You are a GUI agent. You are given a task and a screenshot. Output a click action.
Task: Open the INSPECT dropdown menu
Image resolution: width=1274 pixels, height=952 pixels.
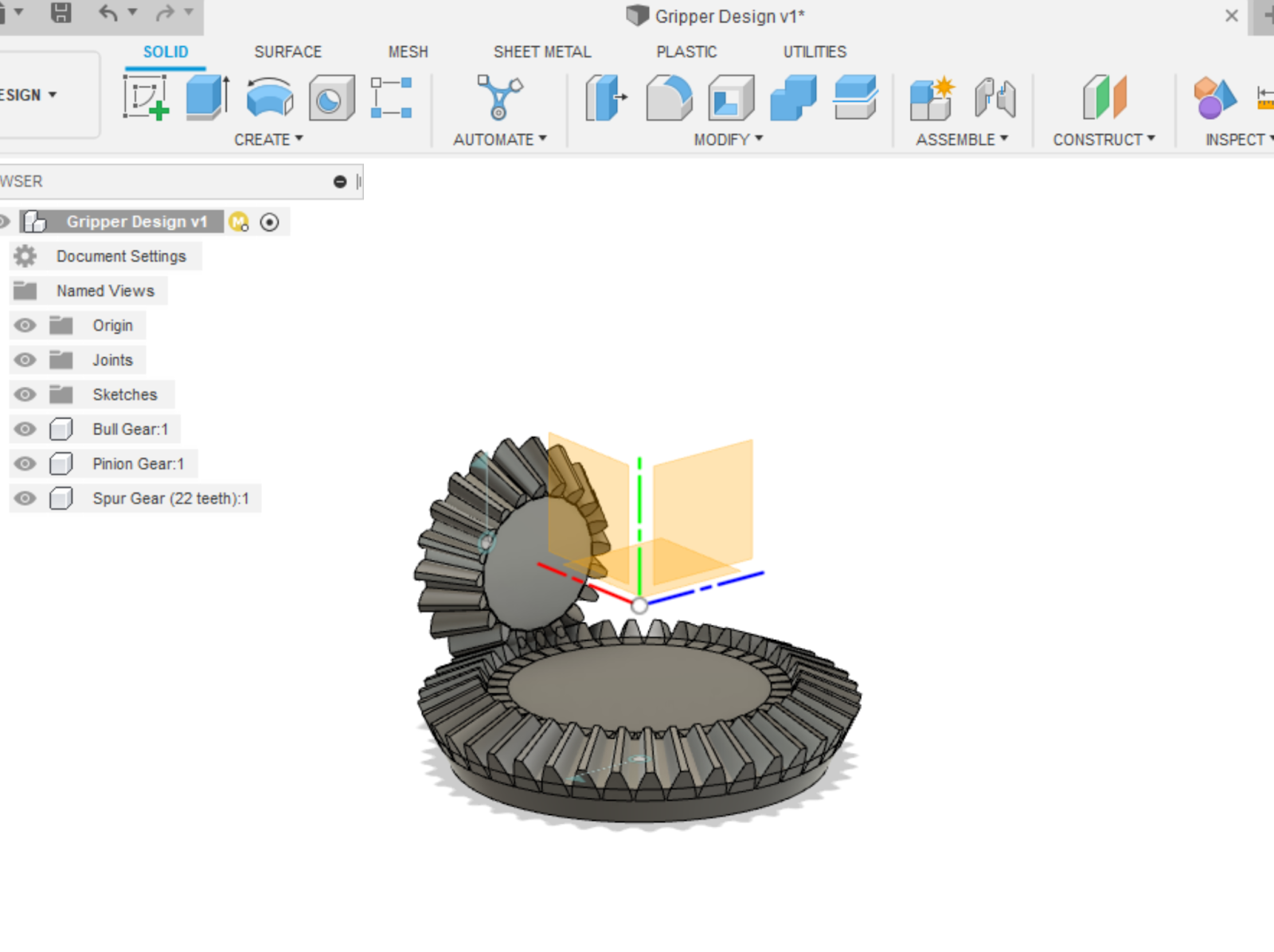click(1239, 139)
